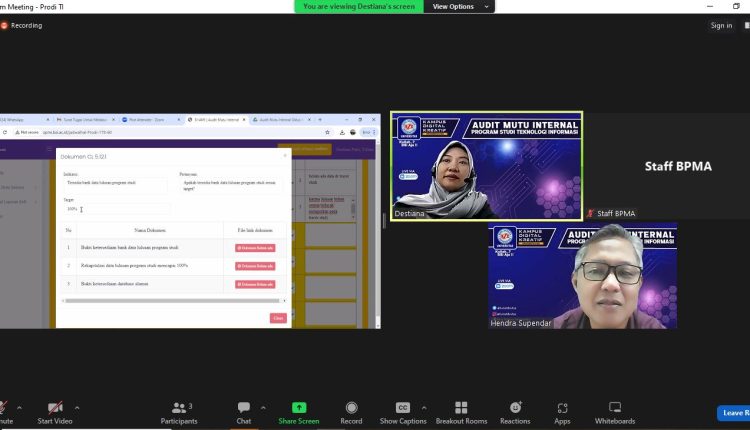Viewport: 750px width, 430px height.
Task: Click the browser address bar URL
Action: (x=77, y=132)
